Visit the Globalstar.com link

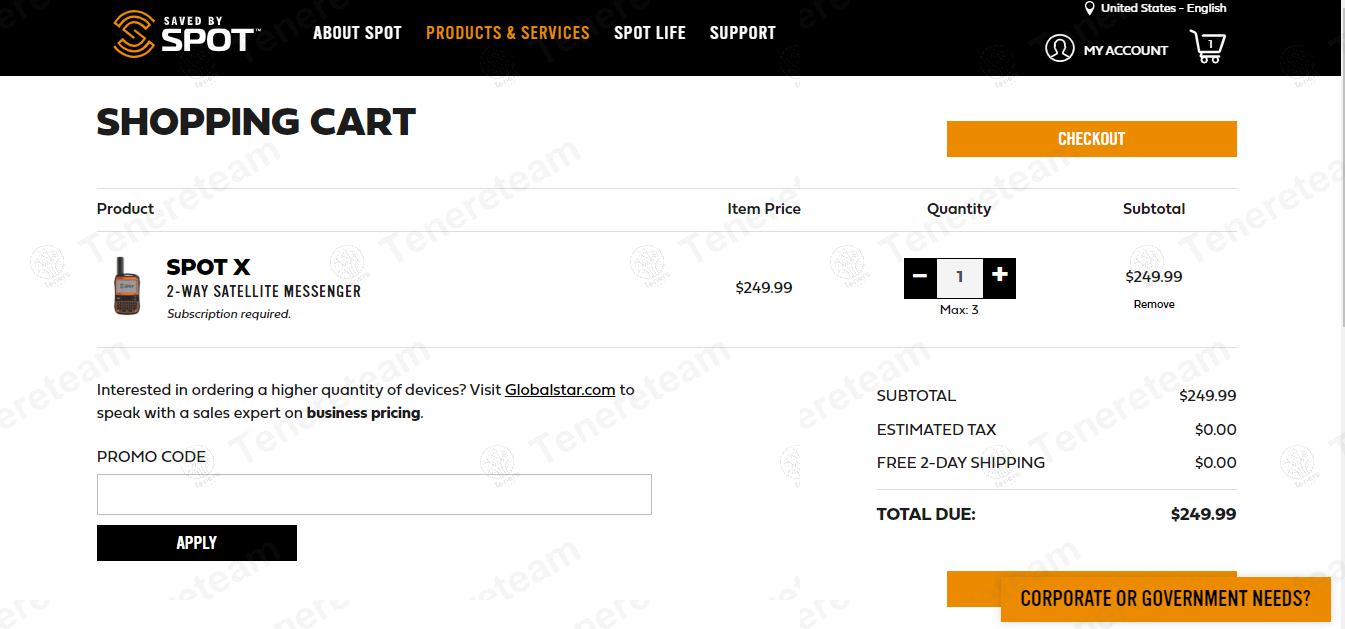(x=560, y=390)
